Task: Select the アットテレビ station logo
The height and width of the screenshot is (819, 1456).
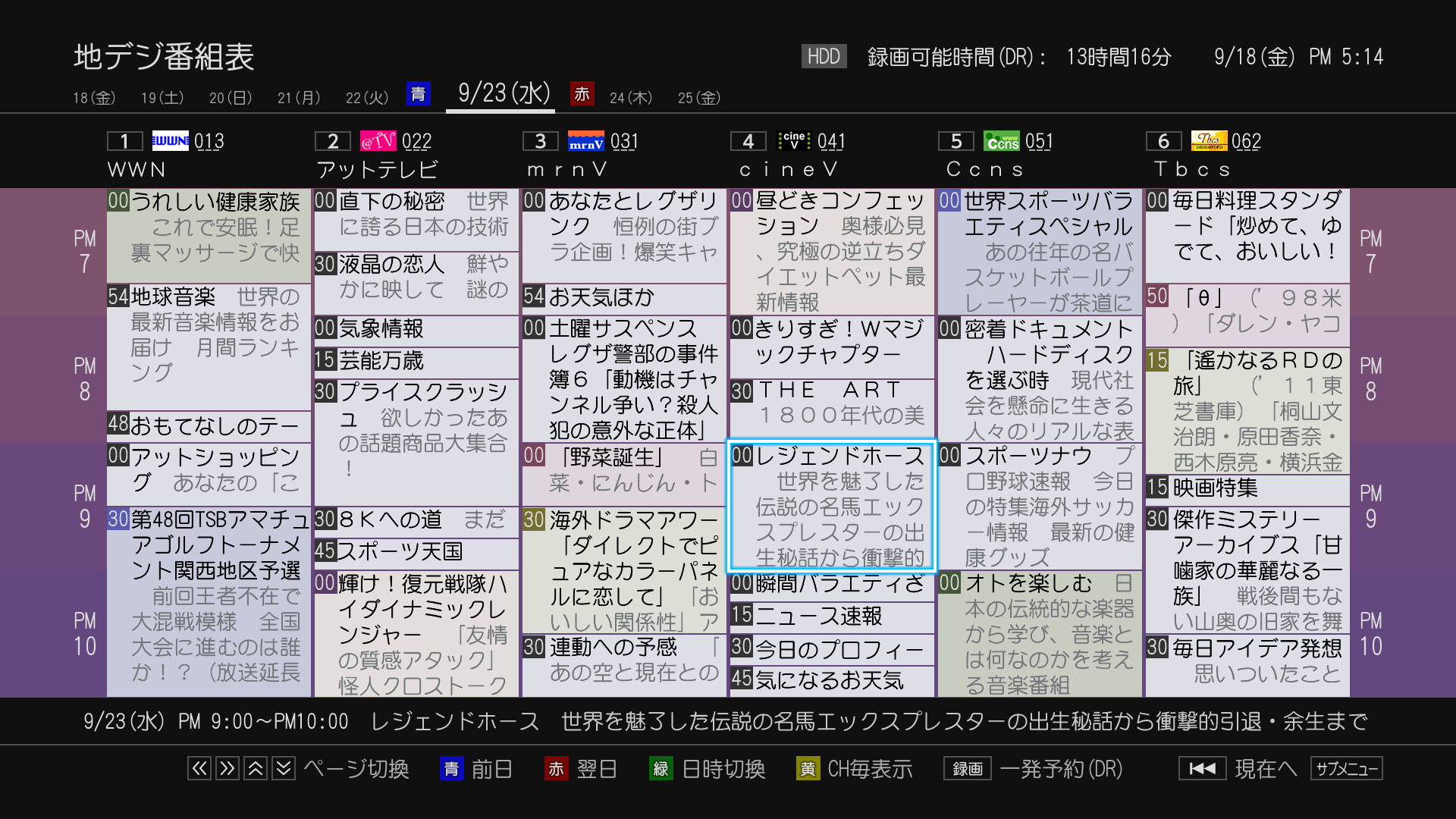Action: click(x=378, y=140)
